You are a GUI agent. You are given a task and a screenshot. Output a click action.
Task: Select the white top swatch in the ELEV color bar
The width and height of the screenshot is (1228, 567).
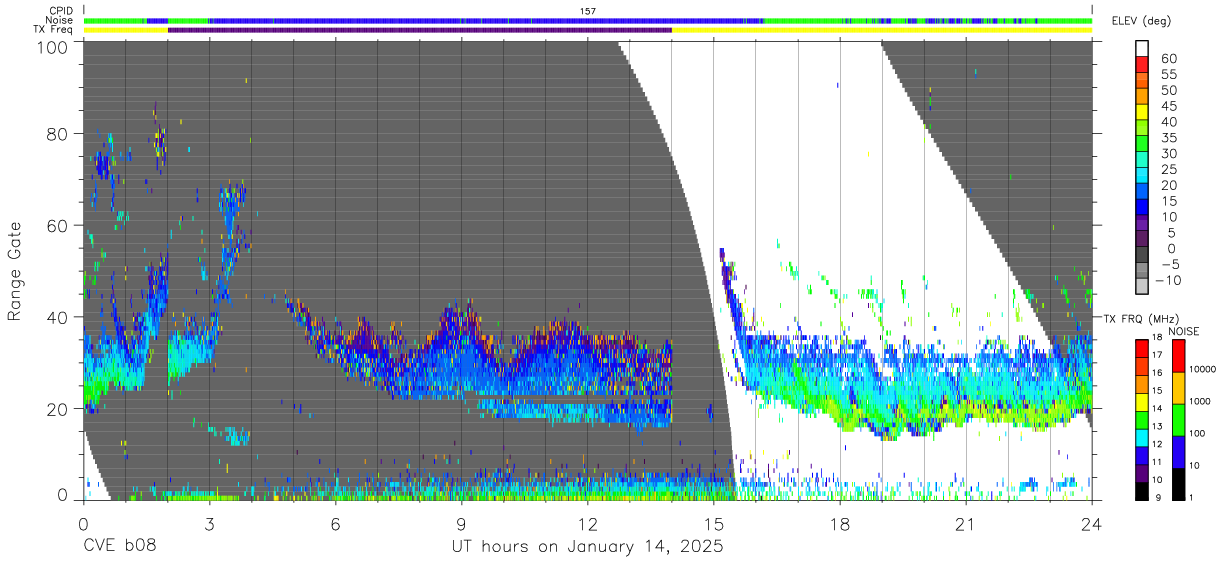coord(1143,48)
